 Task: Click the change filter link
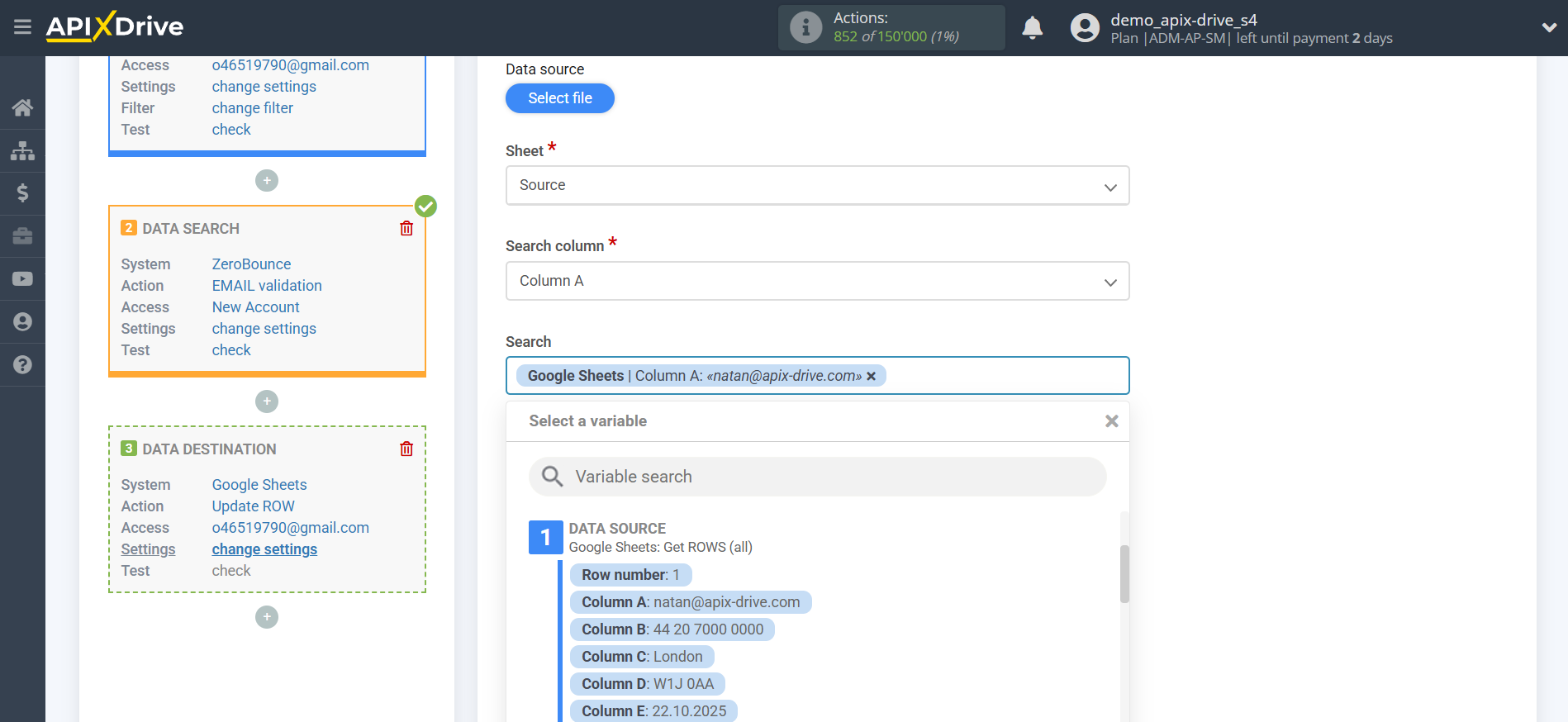click(x=252, y=108)
